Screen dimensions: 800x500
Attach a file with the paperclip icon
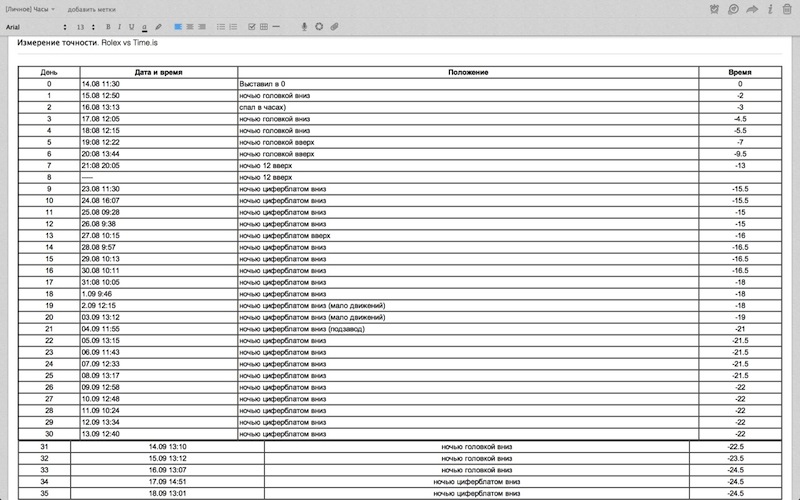[x=334, y=26]
